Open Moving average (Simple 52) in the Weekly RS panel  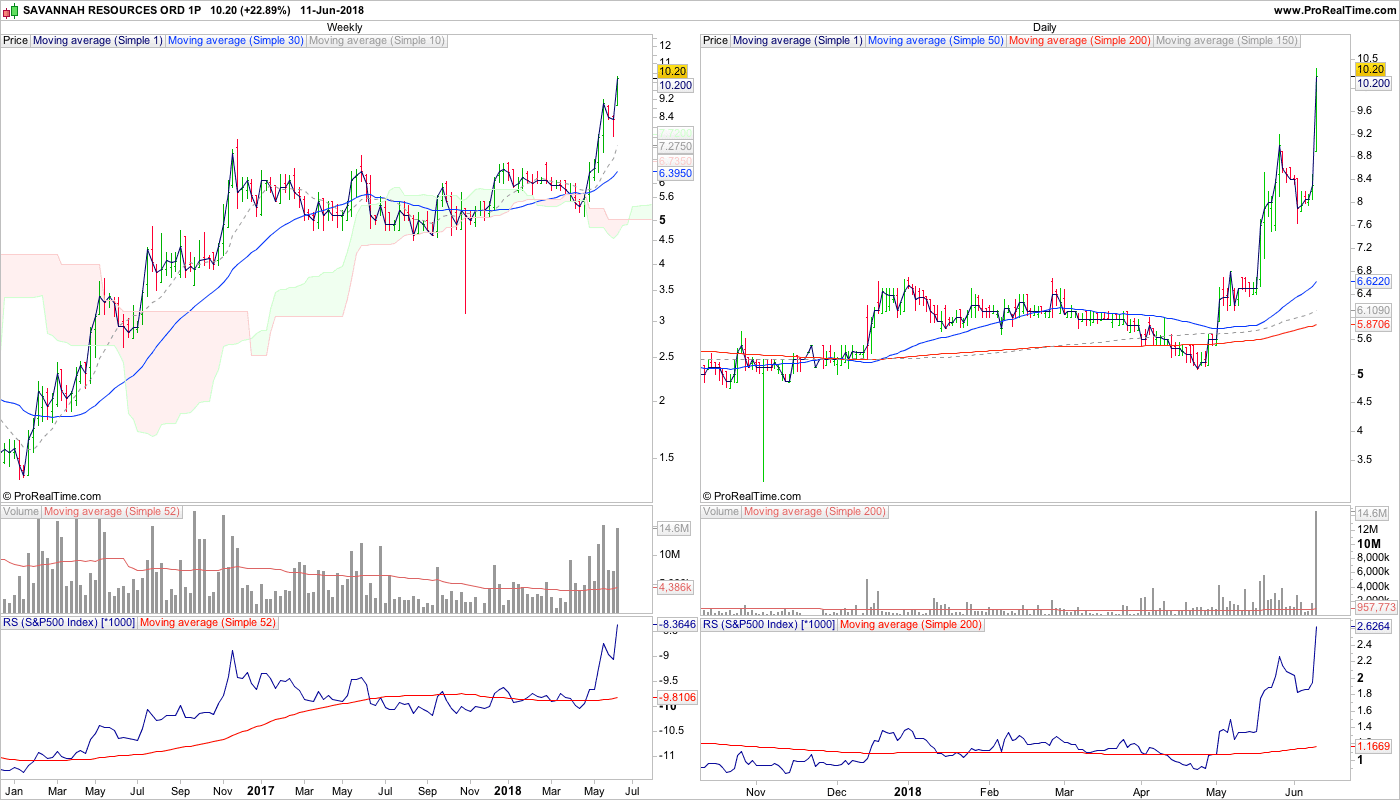pos(208,624)
